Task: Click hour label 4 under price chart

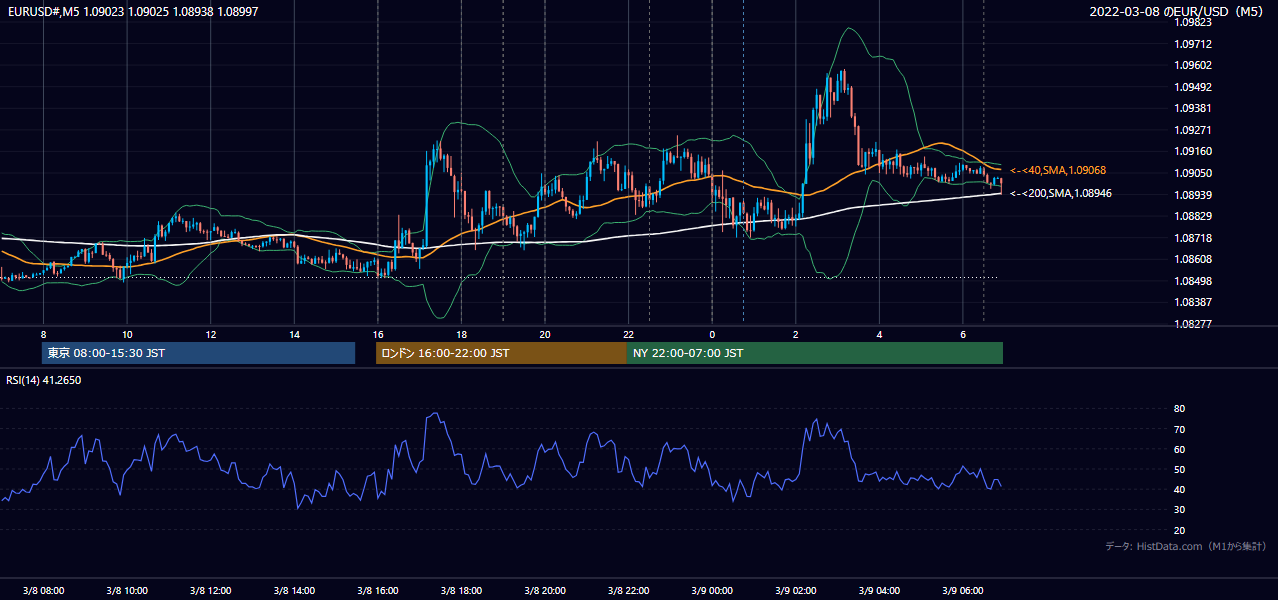Action: [x=879, y=334]
